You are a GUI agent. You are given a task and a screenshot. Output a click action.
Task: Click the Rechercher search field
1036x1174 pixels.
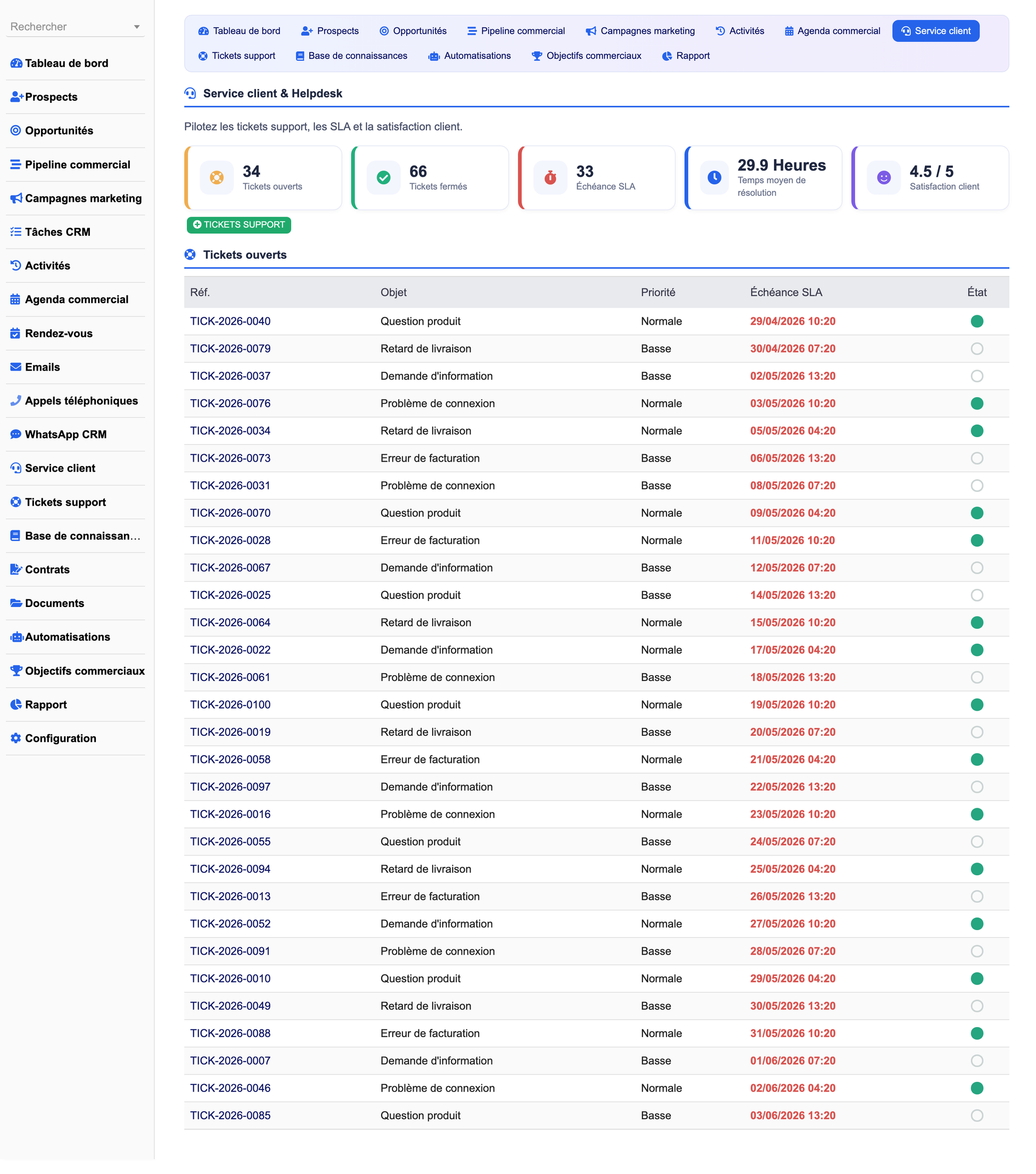click(x=76, y=27)
